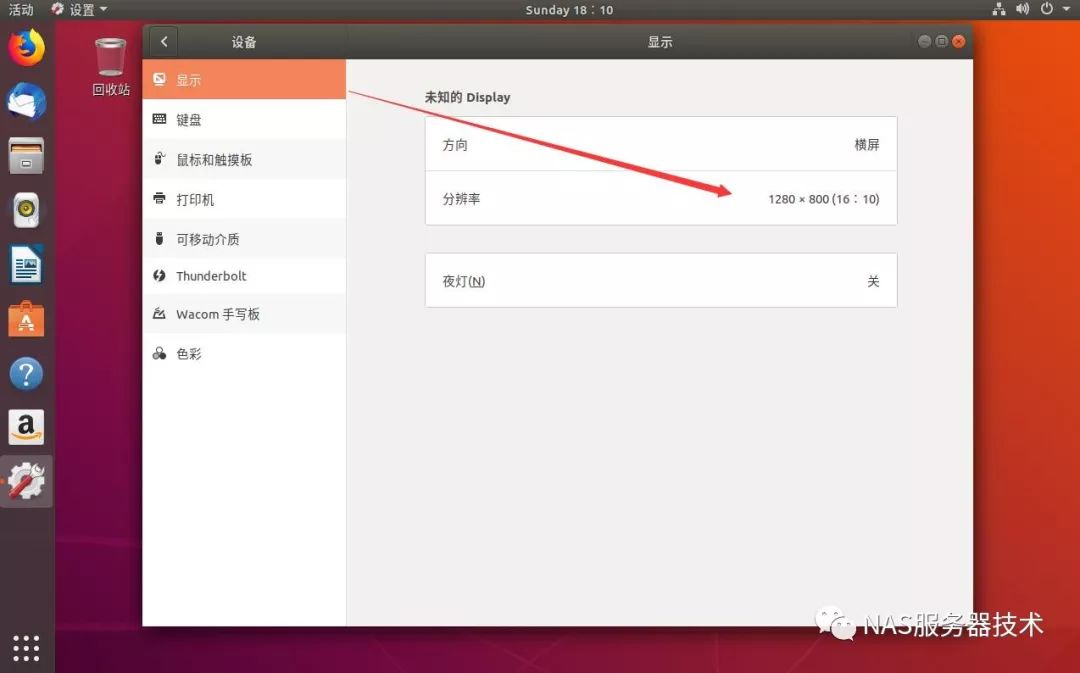This screenshot has width=1080, height=673.
Task: Maximize the settings window
Action: coord(942,41)
